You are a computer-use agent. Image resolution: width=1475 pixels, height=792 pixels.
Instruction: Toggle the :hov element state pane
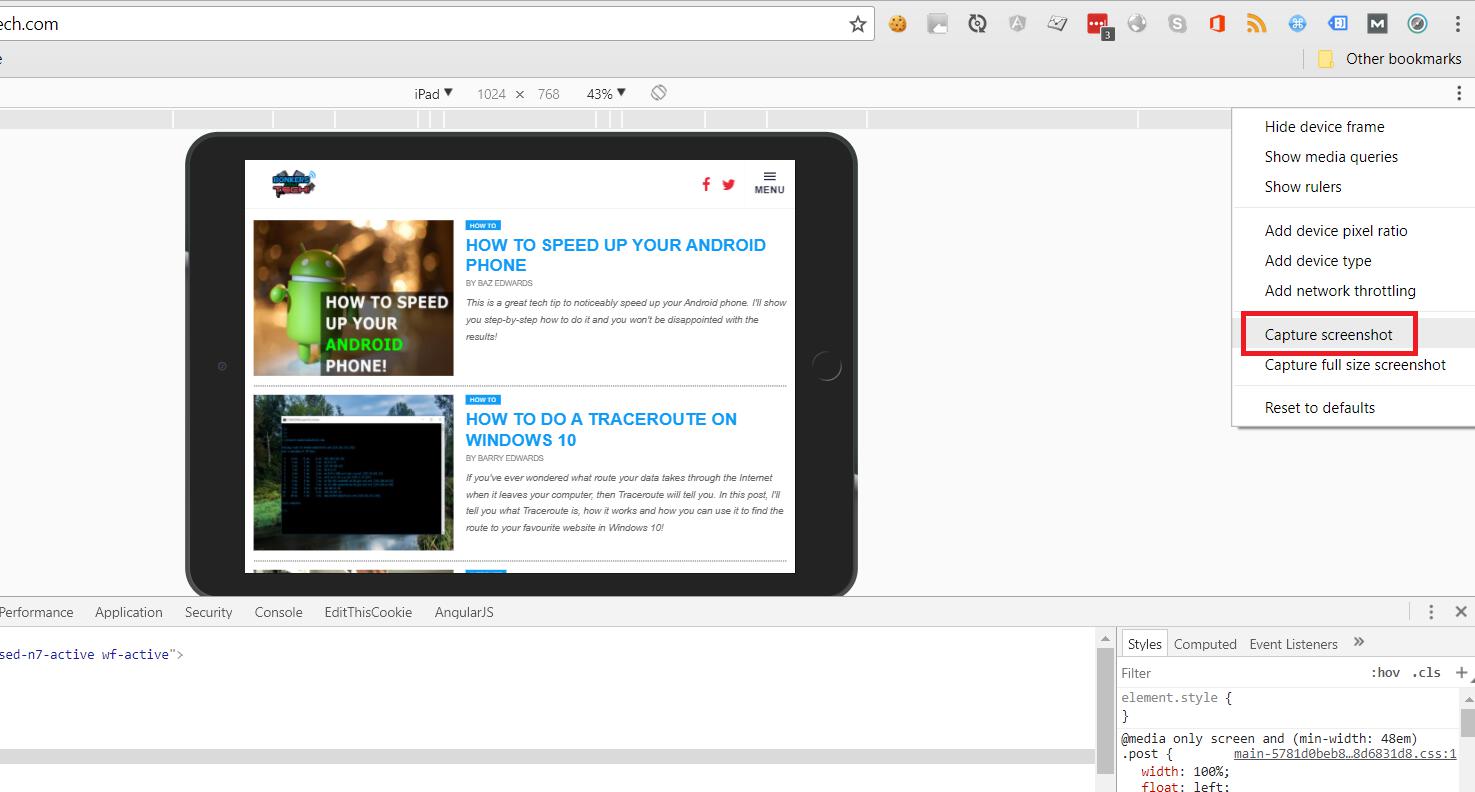(x=1385, y=673)
